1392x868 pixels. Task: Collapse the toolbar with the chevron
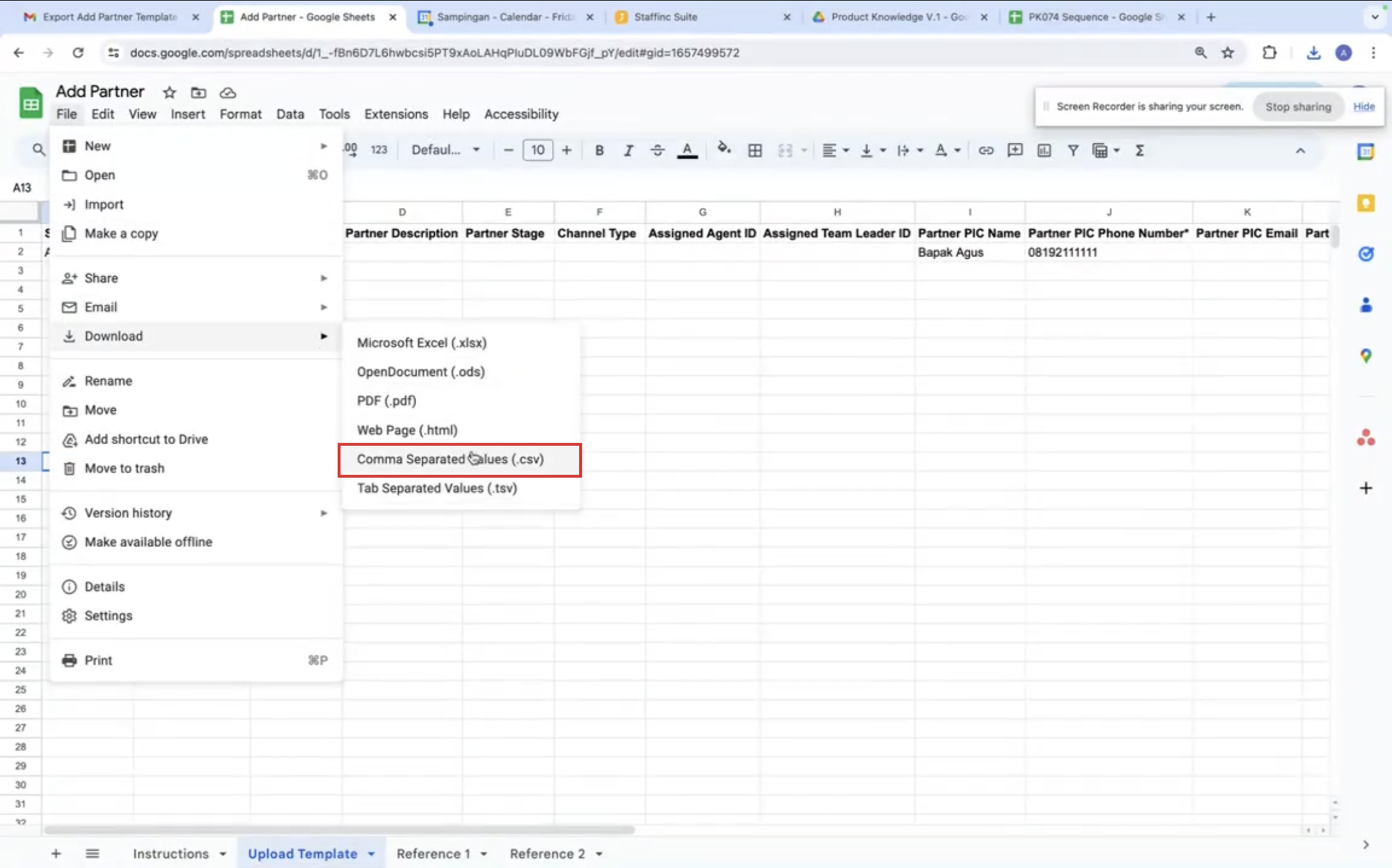tap(1300, 150)
